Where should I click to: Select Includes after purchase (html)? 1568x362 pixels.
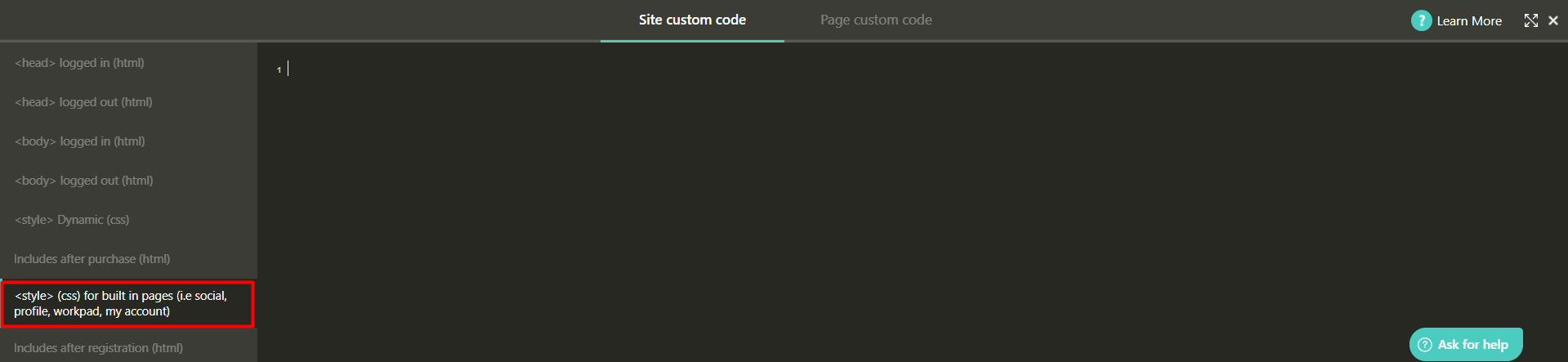coord(128,259)
